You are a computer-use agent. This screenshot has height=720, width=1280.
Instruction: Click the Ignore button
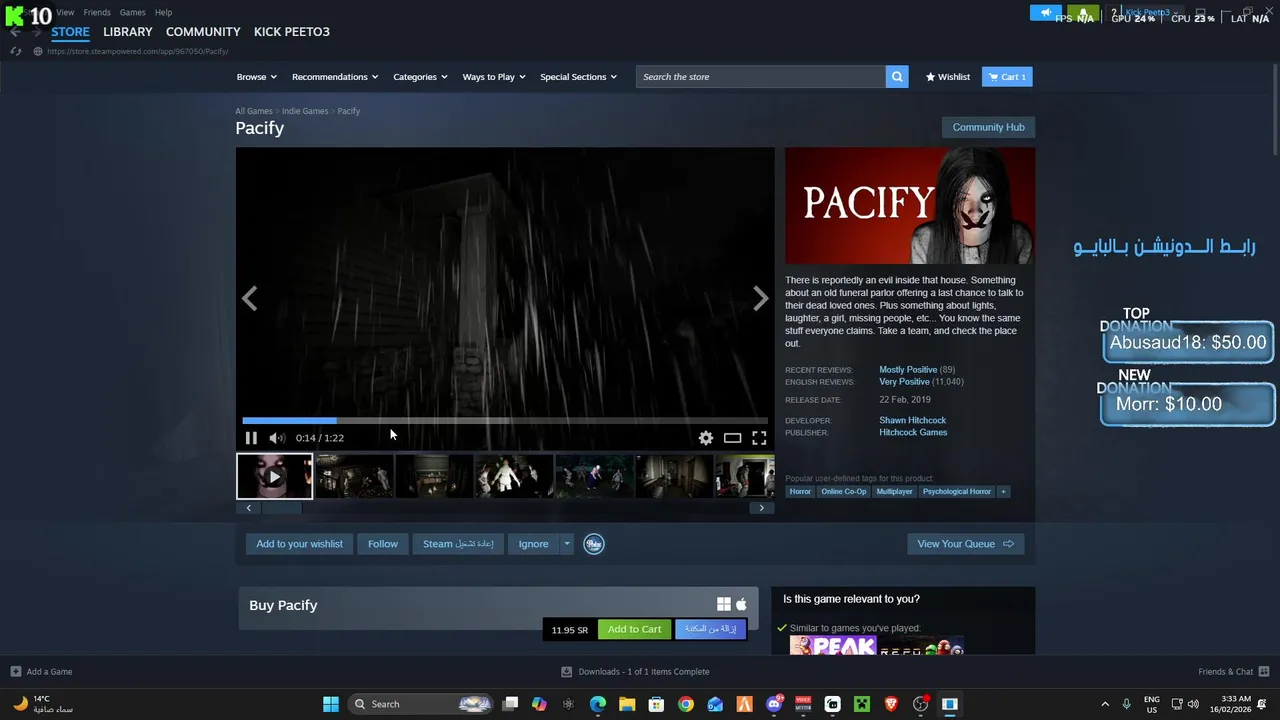click(x=533, y=544)
